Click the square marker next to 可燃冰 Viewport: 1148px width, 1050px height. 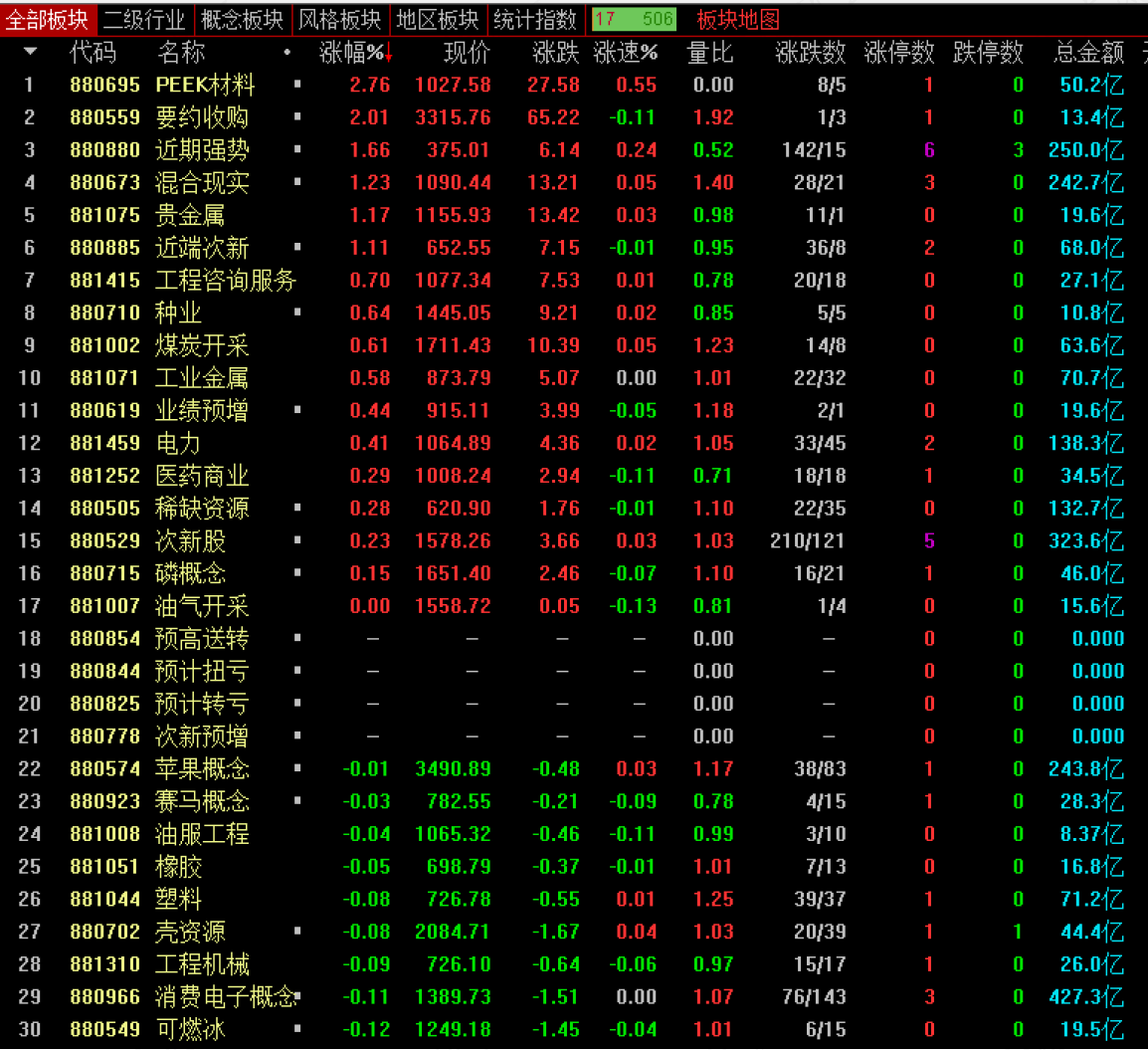click(x=297, y=1028)
